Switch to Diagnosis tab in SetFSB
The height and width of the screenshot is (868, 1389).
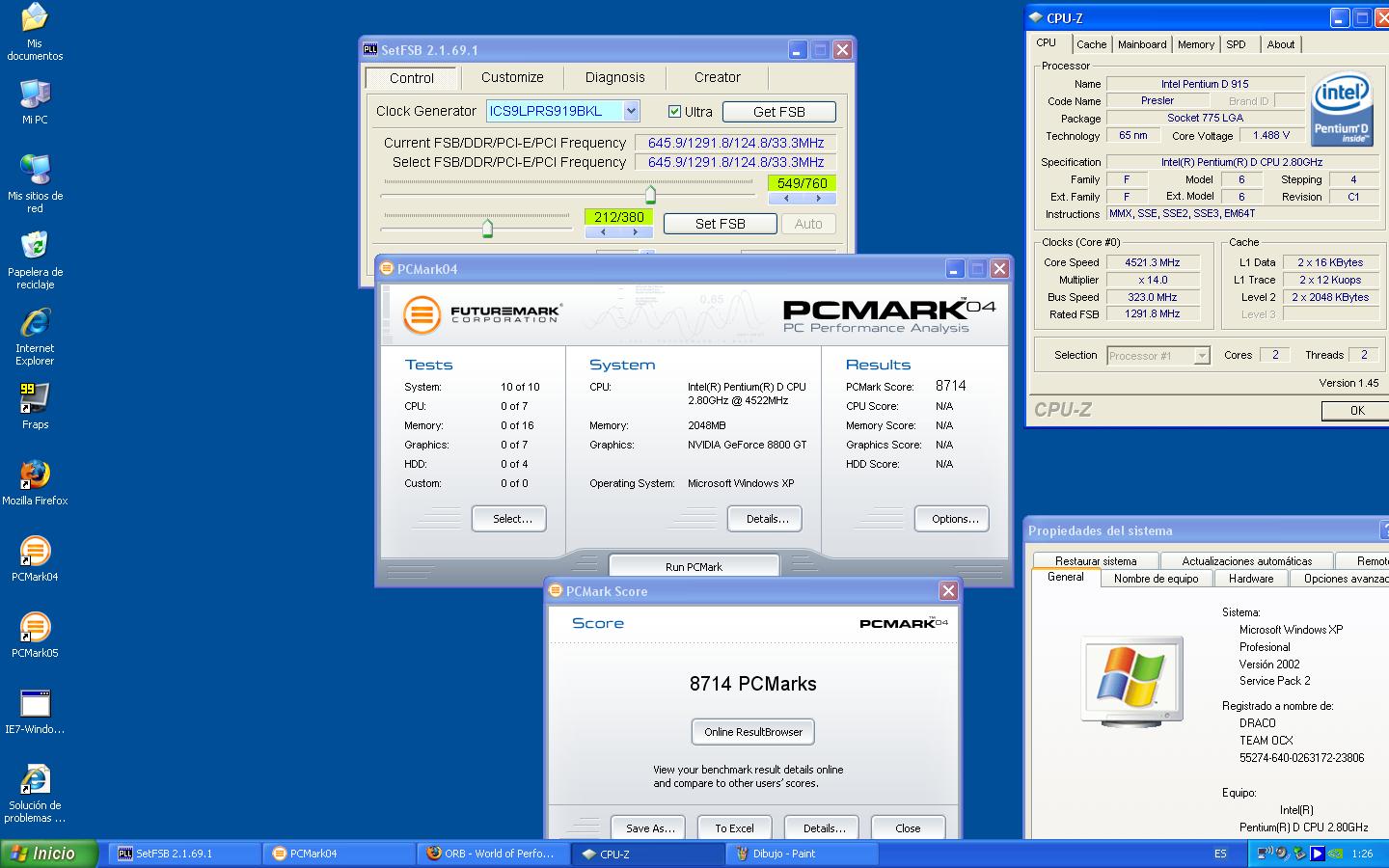[614, 77]
